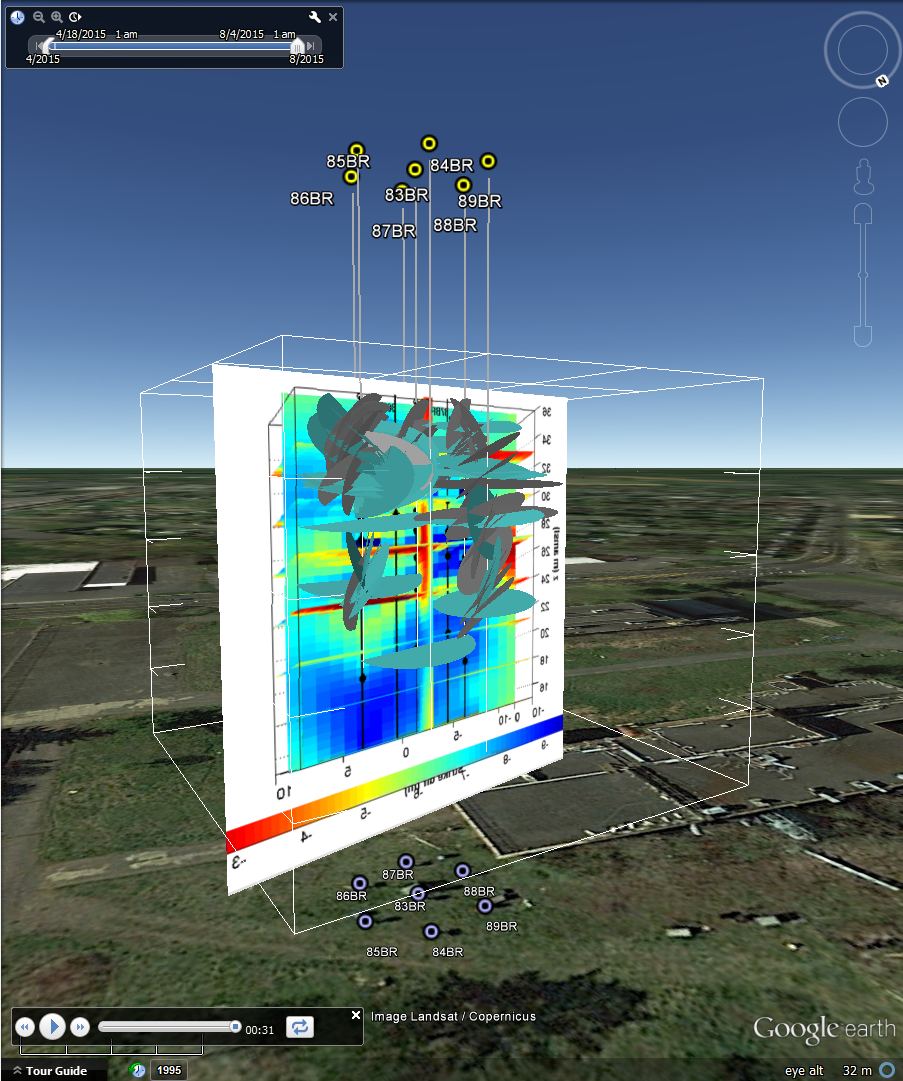Select yellow placemark for 85BR
Screen dimensions: 903x1081
(356, 150)
